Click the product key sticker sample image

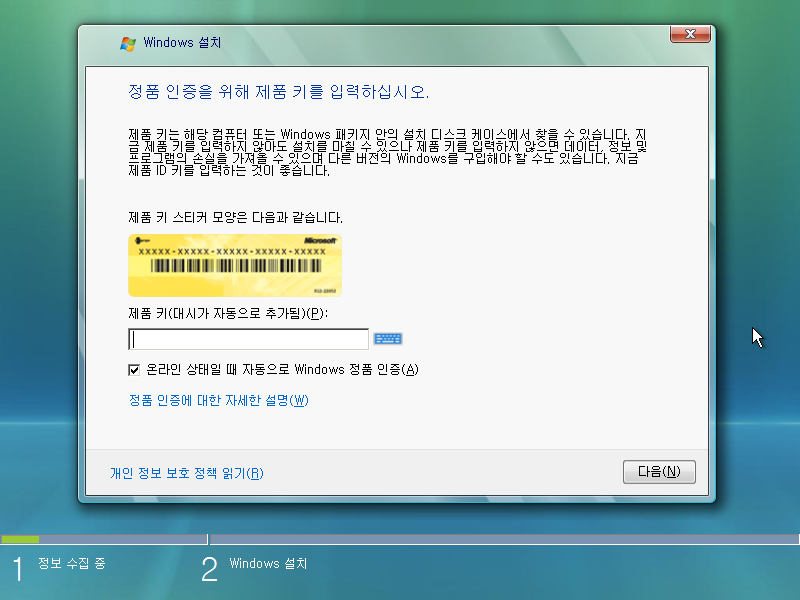[235, 265]
